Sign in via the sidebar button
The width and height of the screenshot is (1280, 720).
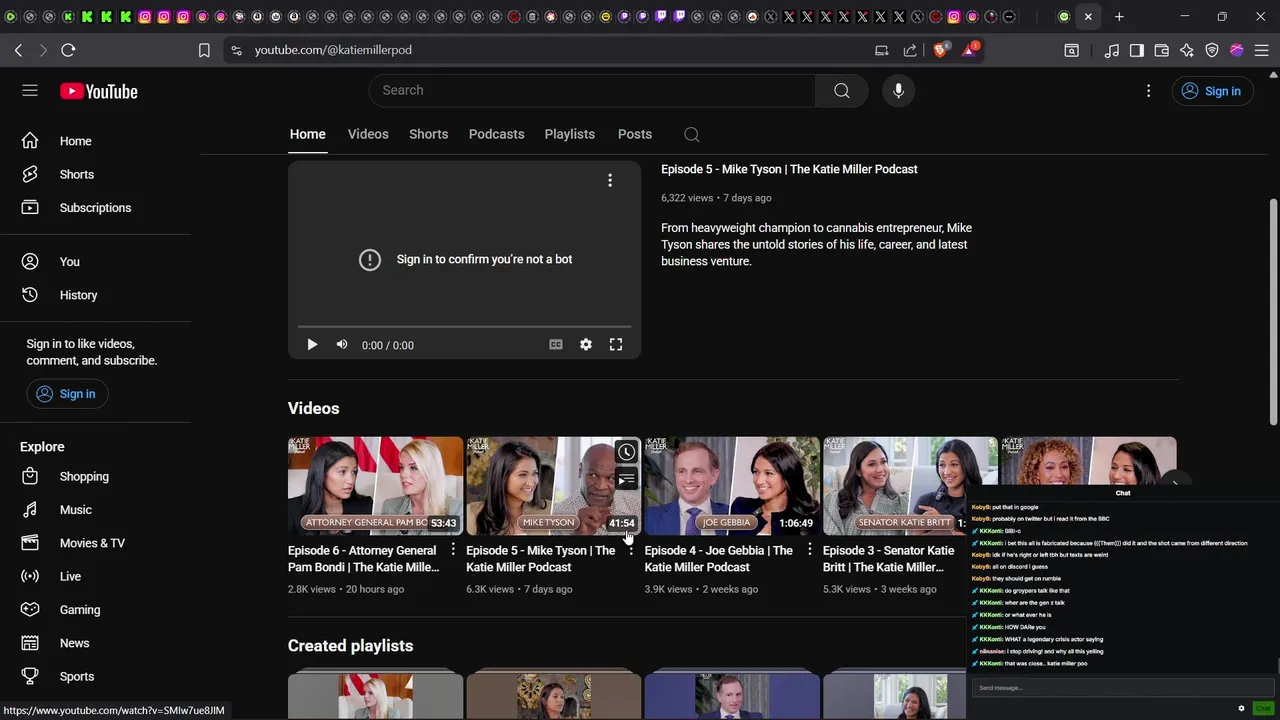[66, 394]
